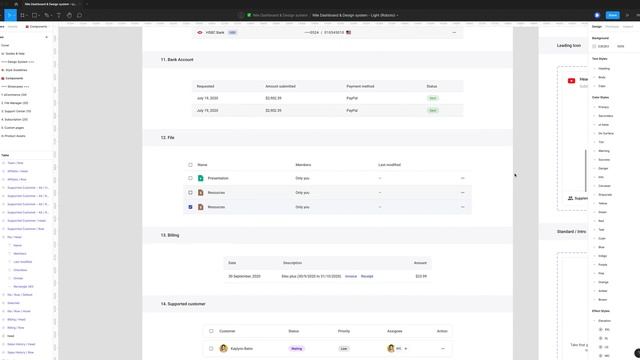Select the 11. Bank Account section heading

pyautogui.click(x=177, y=60)
